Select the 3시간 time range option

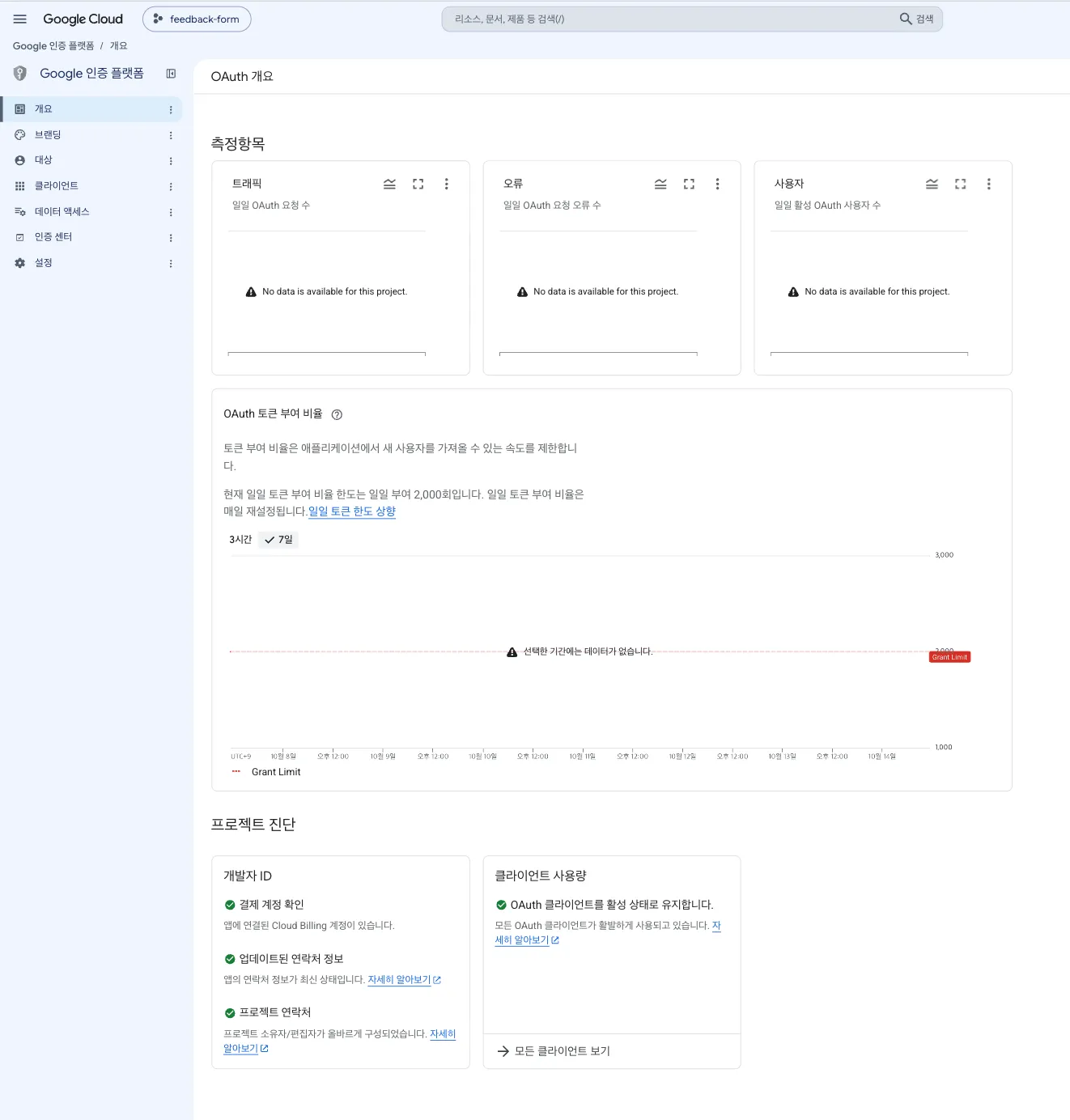pyautogui.click(x=240, y=540)
